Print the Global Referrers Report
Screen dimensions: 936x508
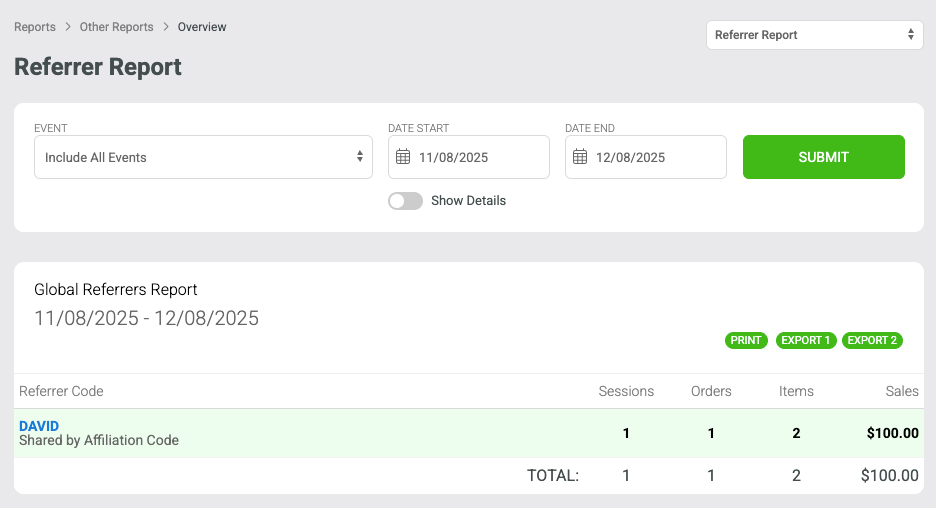(x=746, y=340)
